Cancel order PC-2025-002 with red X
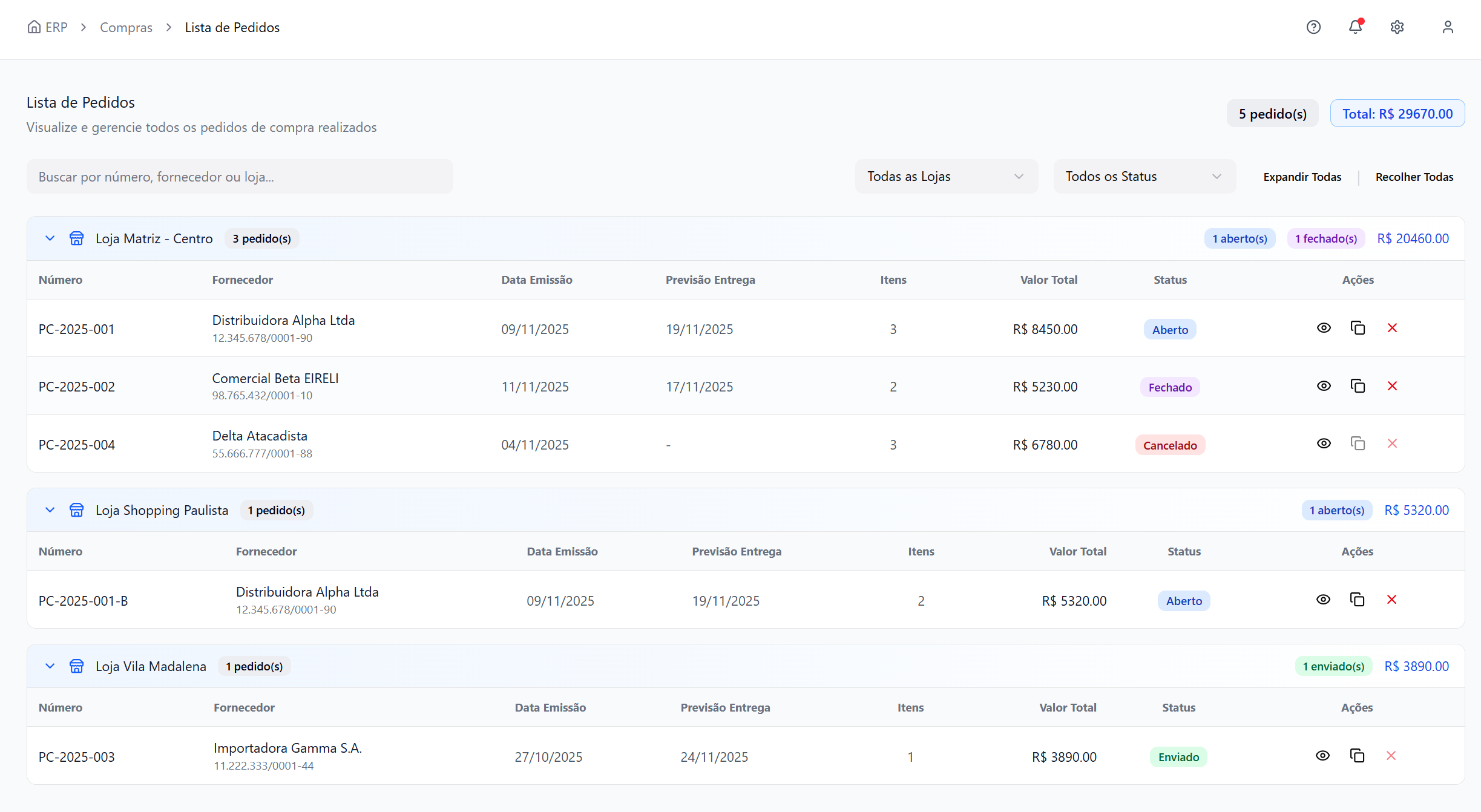The width and height of the screenshot is (1481, 812). coord(1392,386)
